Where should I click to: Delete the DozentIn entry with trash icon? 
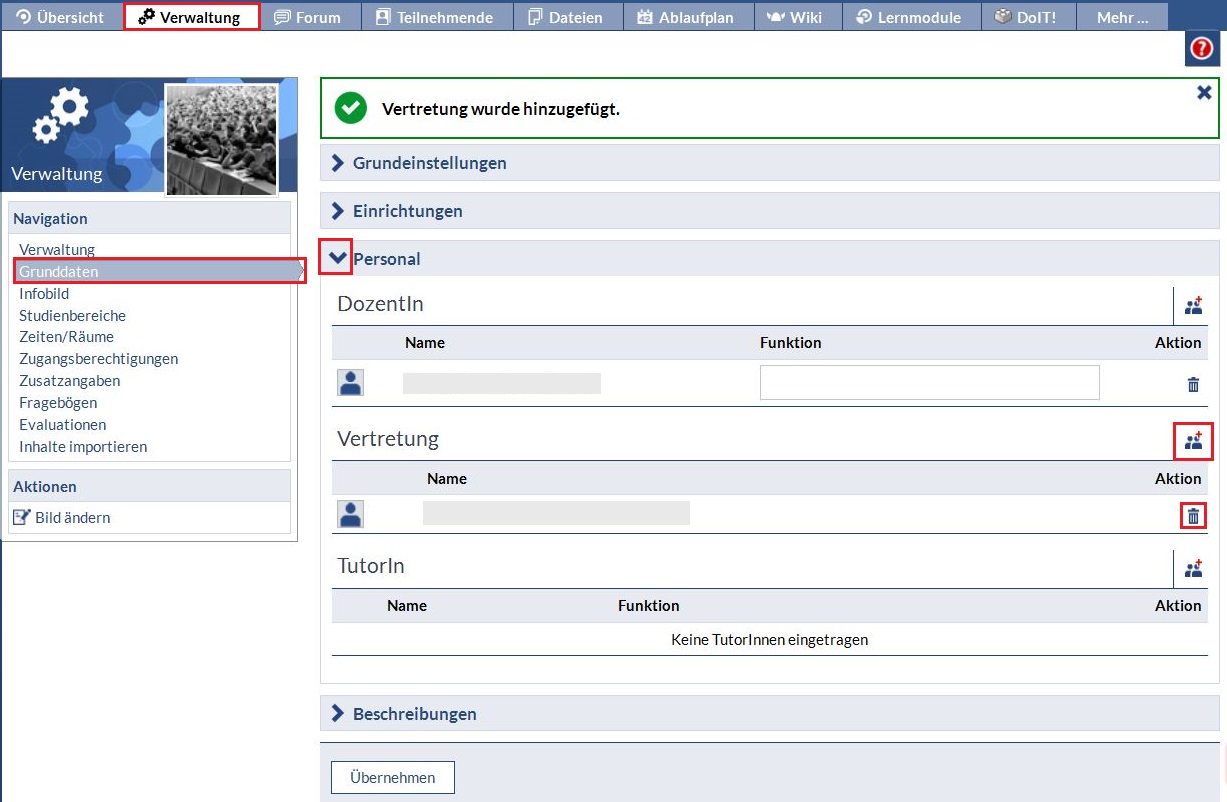1193,384
